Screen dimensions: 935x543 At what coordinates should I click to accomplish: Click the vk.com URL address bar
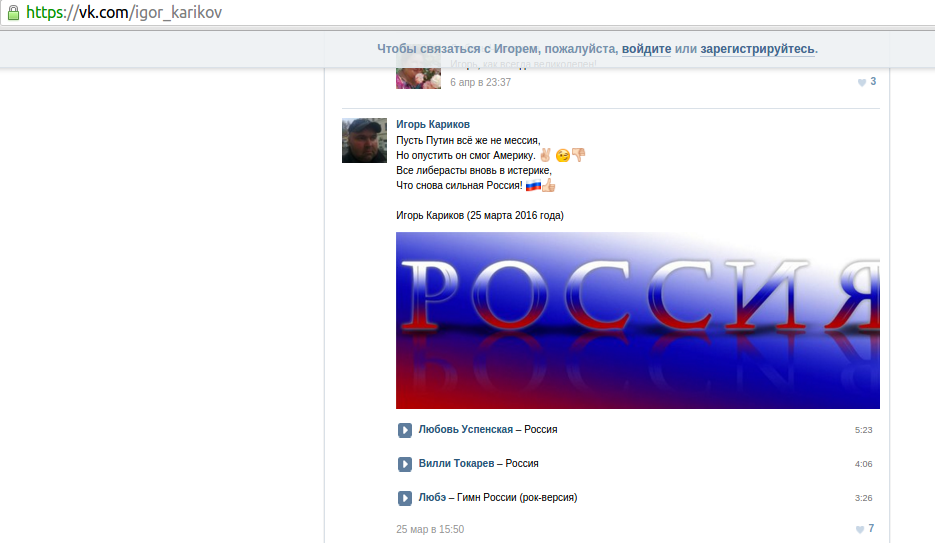(400, 13)
